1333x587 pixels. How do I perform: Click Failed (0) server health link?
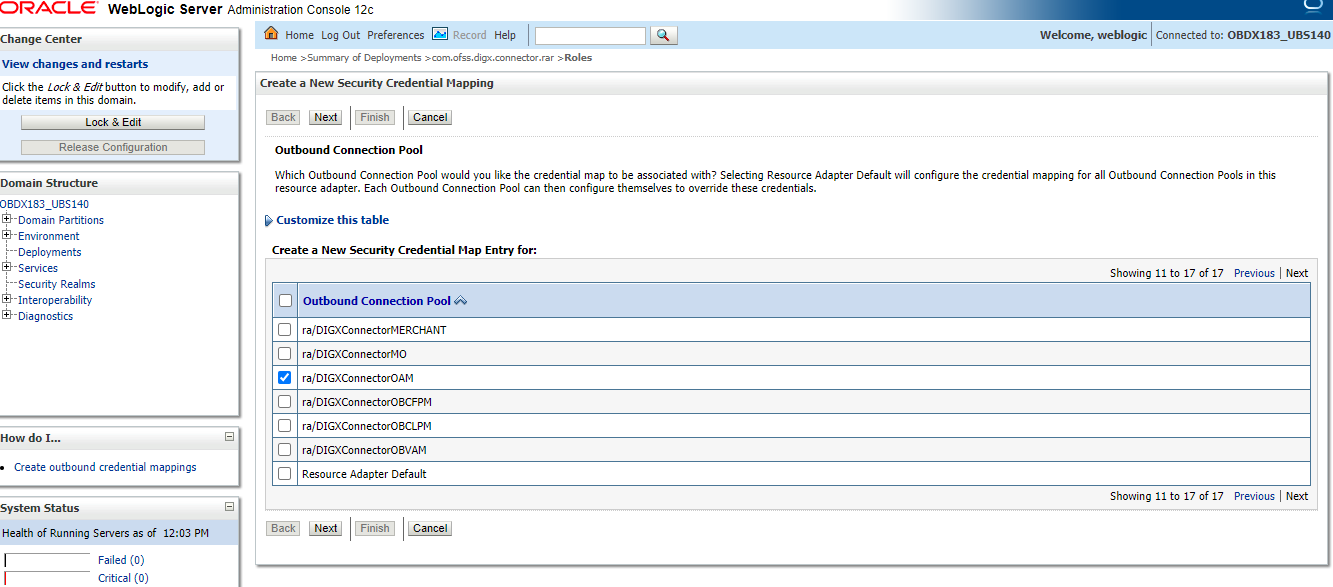click(121, 560)
